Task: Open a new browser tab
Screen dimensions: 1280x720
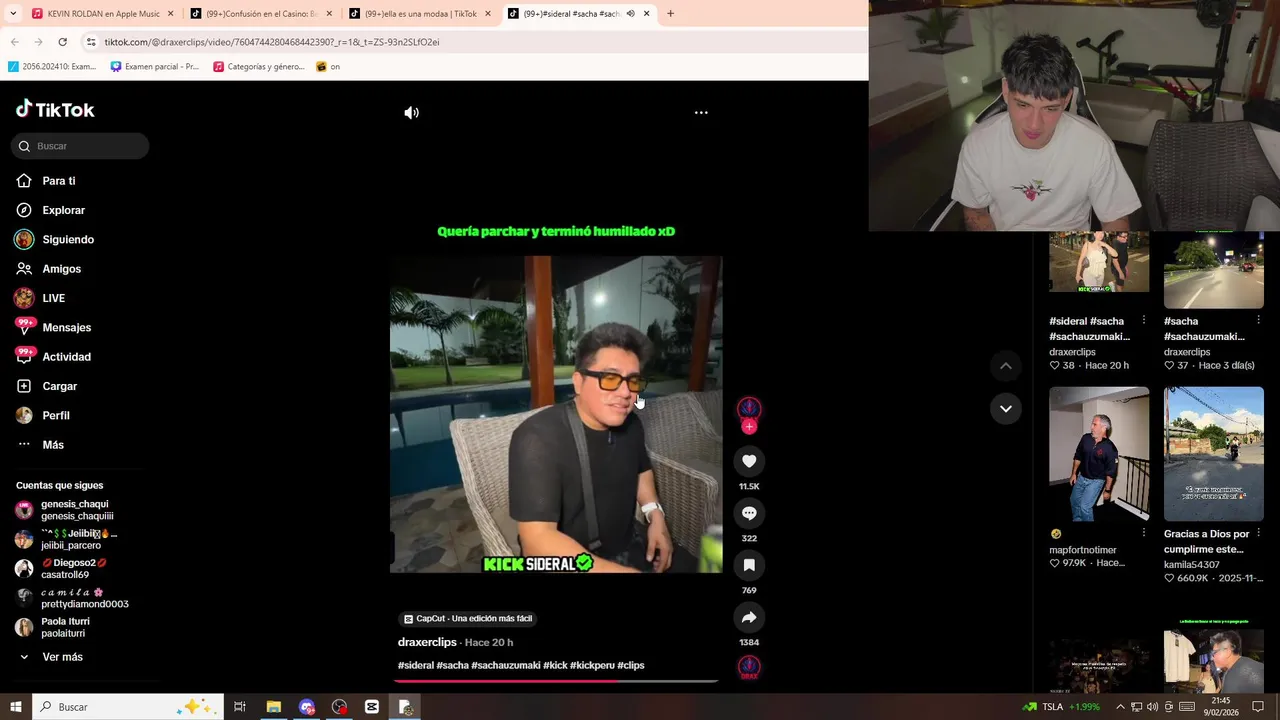Action: point(670,14)
